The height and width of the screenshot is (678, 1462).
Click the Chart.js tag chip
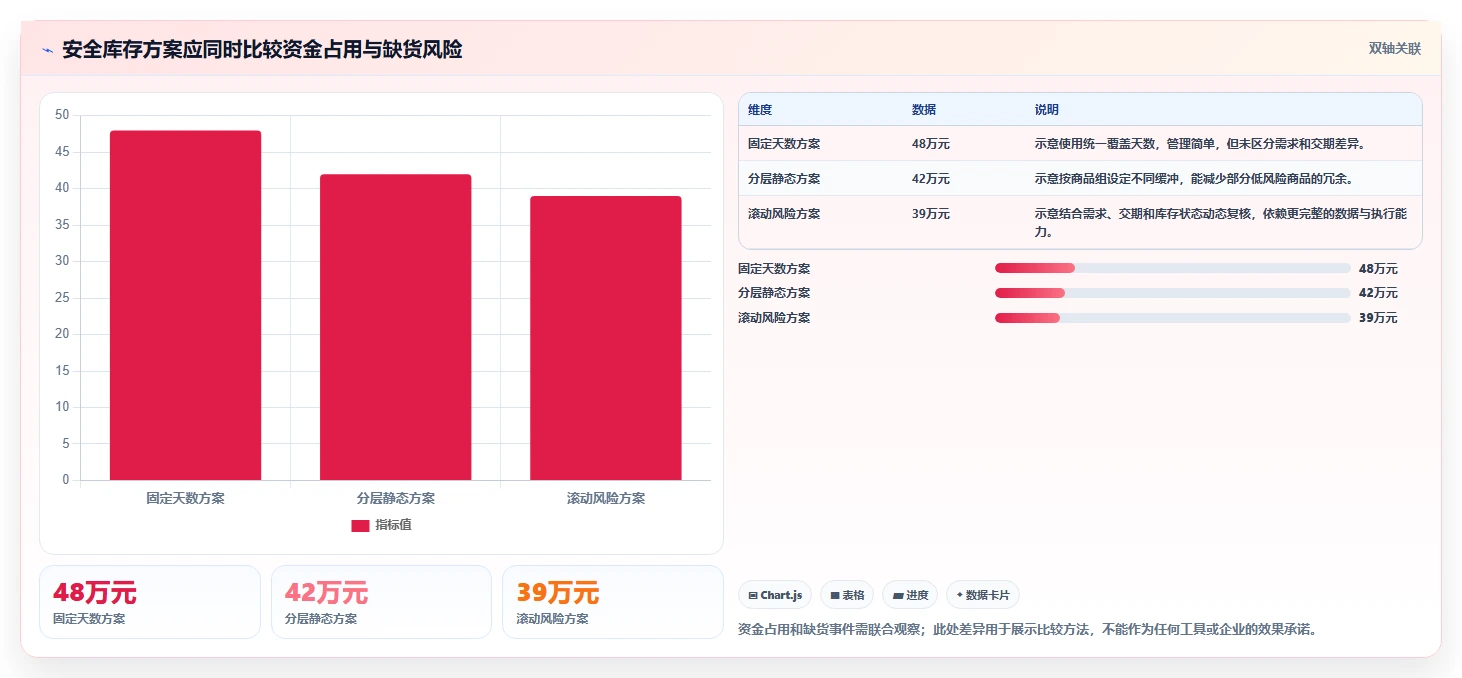775,595
